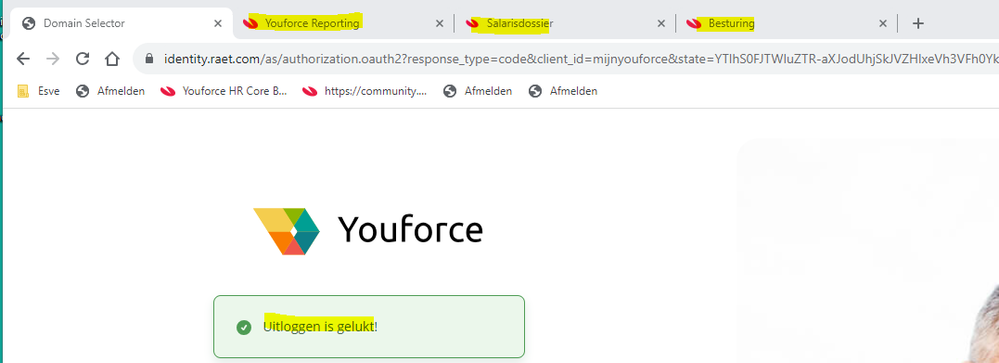Click the Youforce logo

tap(368, 231)
